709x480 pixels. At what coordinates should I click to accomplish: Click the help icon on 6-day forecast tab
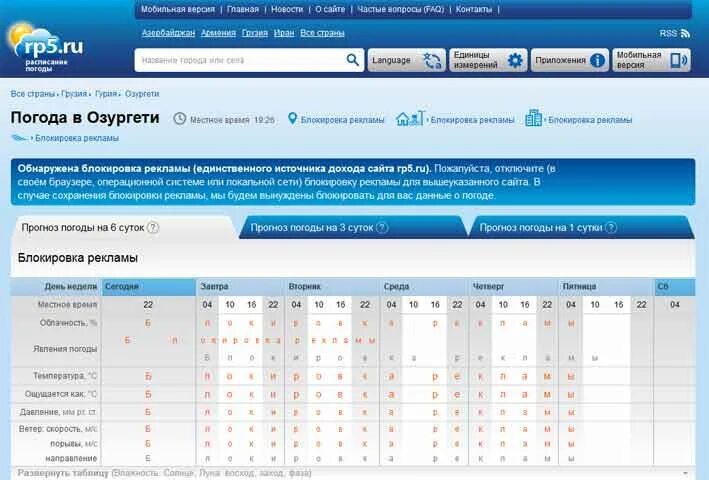[153, 227]
